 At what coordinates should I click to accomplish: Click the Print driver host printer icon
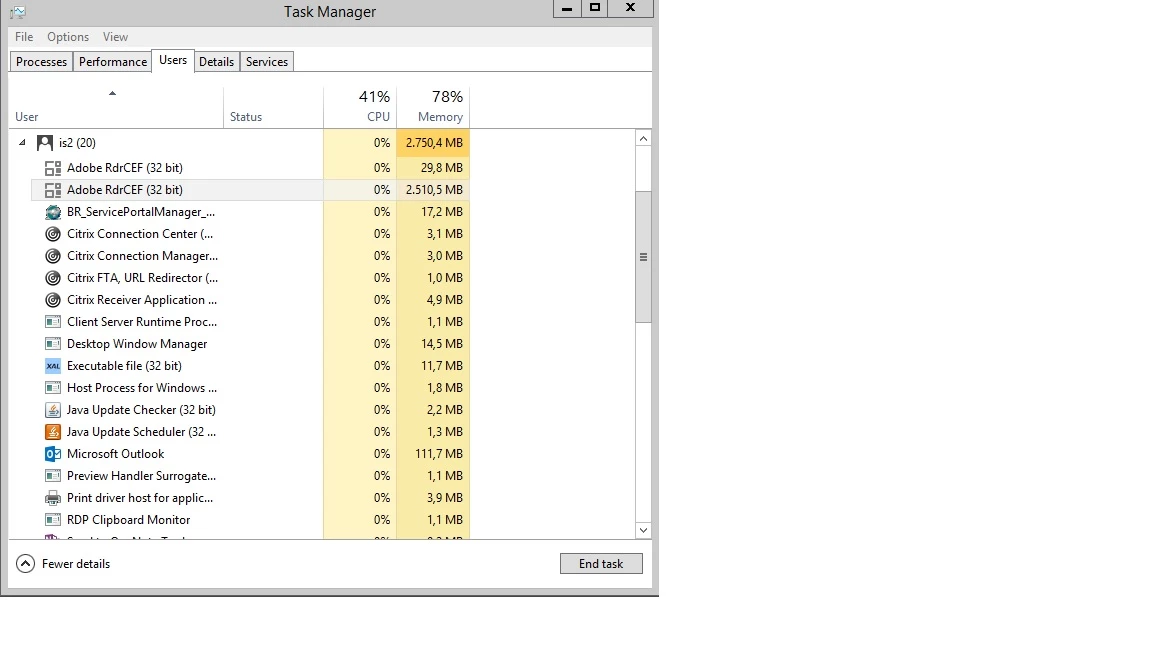pyautogui.click(x=53, y=498)
